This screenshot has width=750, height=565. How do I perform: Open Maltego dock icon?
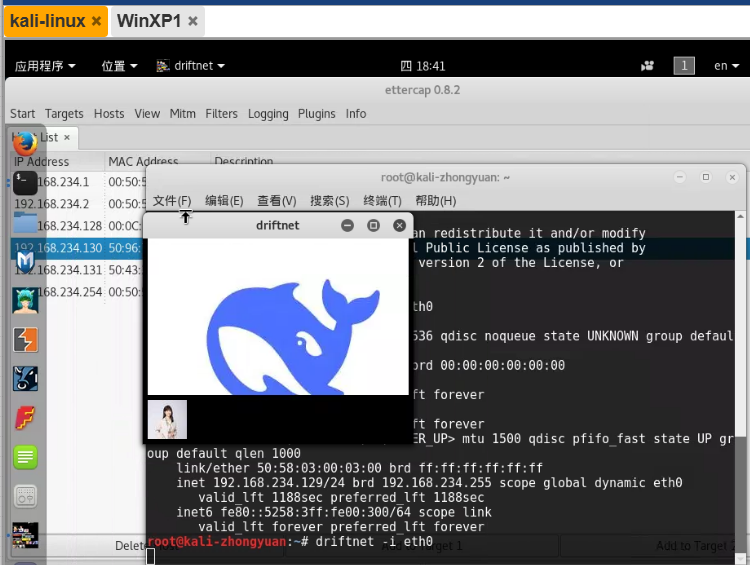[x=25, y=379]
